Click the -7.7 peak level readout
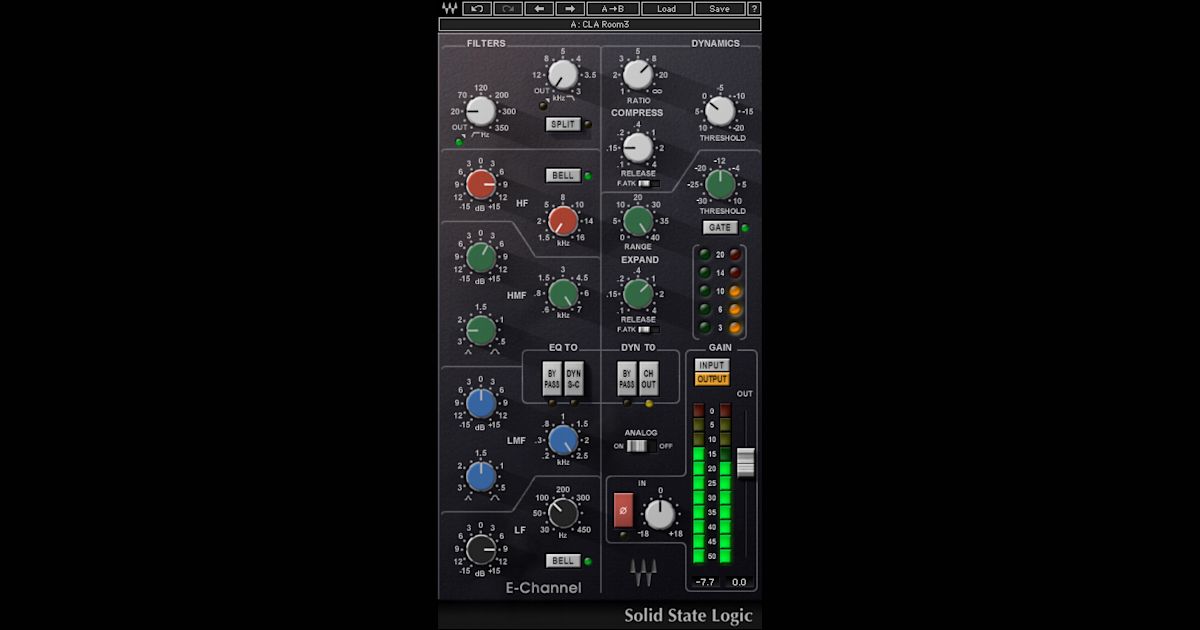Screen dimensions: 1200x630 pyautogui.click(x=707, y=582)
